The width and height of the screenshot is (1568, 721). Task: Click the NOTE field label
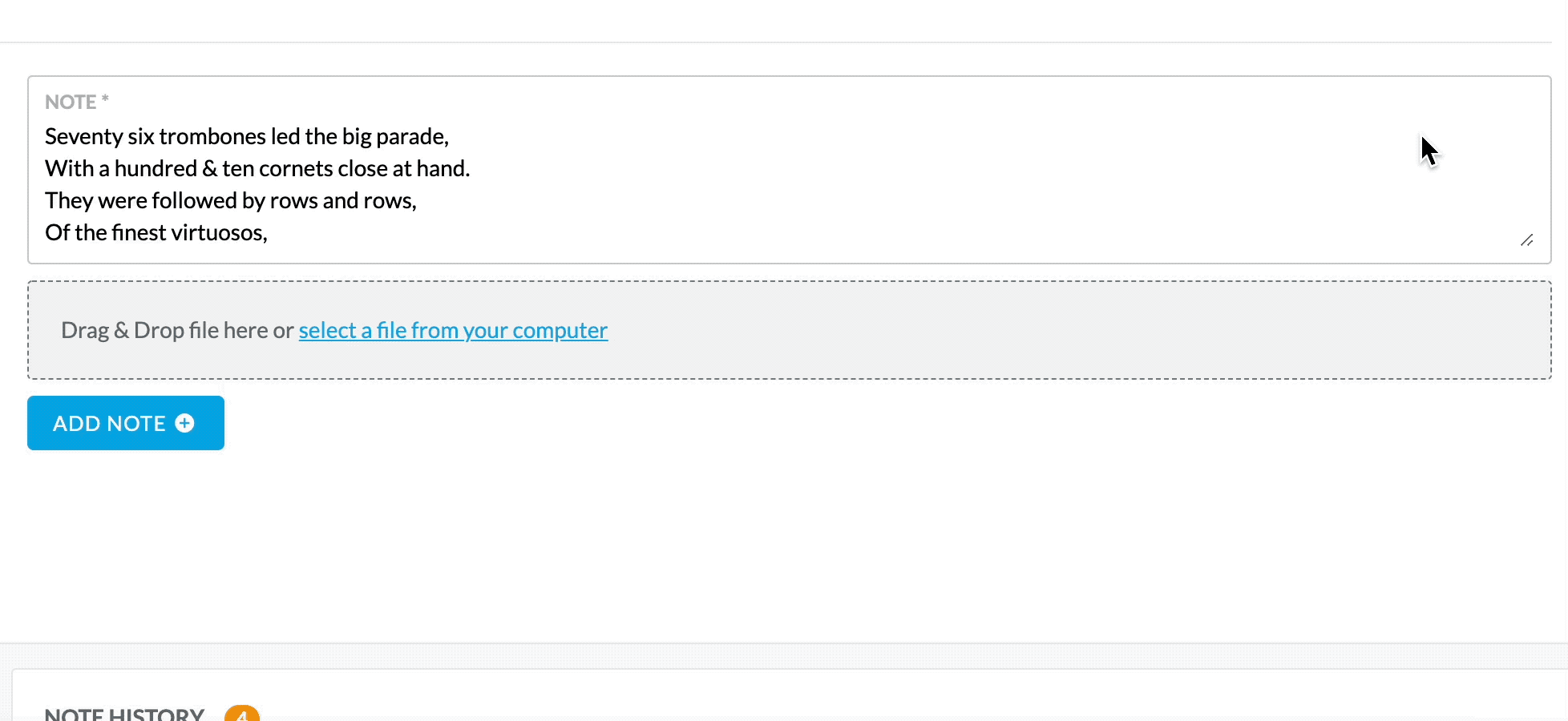[71, 102]
